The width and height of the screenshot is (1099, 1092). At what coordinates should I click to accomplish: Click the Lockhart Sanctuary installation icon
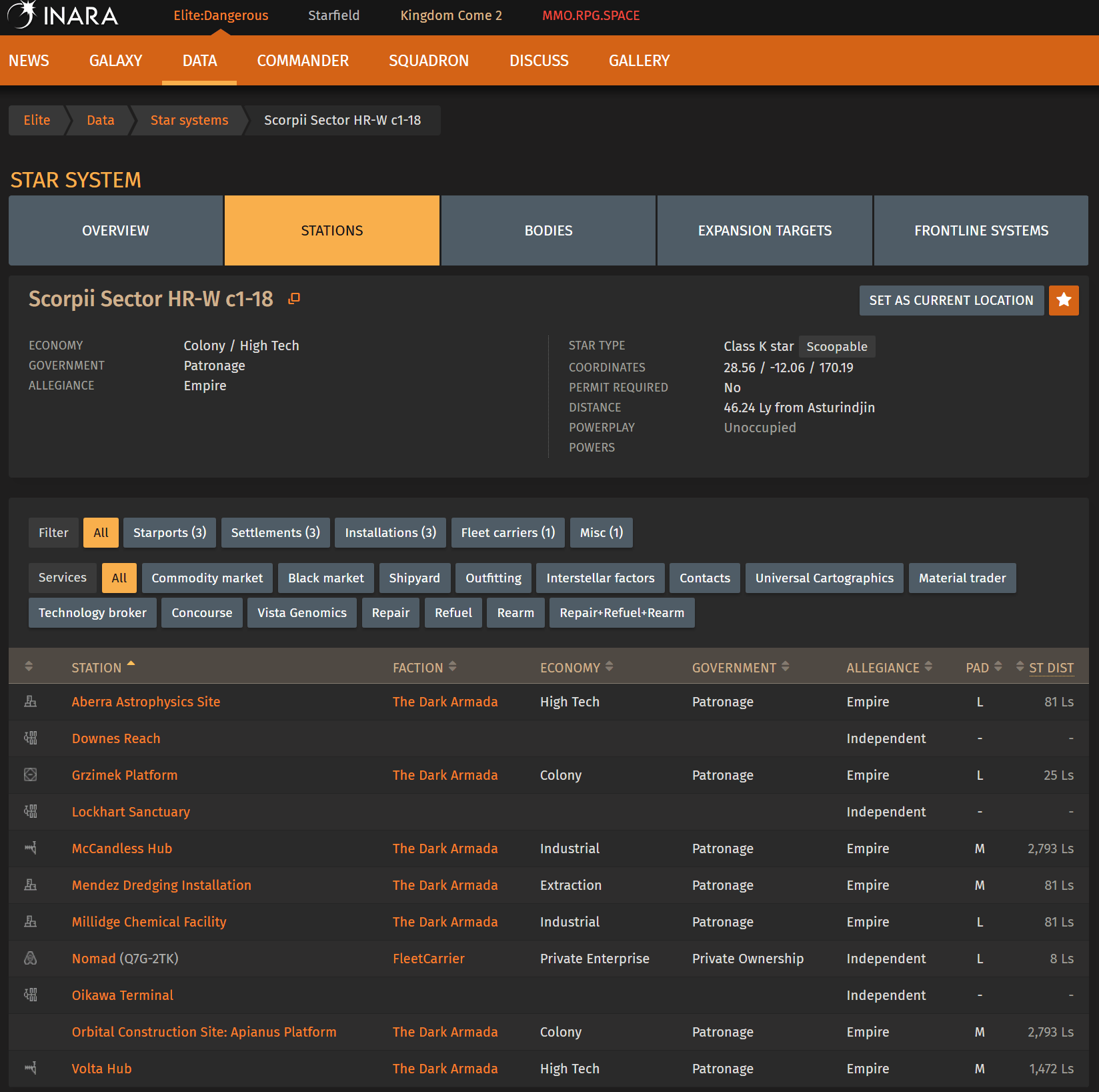click(x=31, y=812)
